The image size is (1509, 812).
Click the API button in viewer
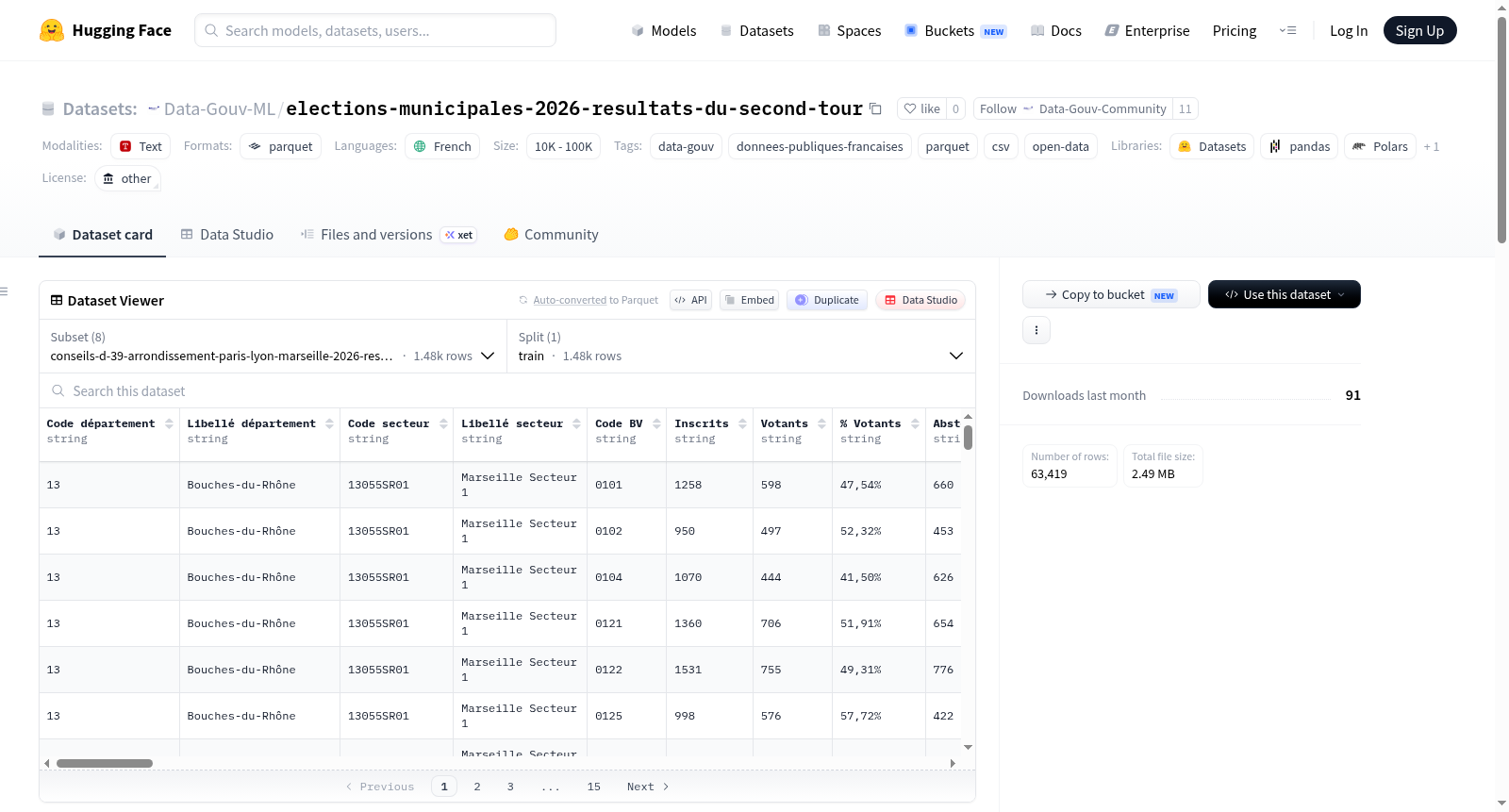pos(690,300)
